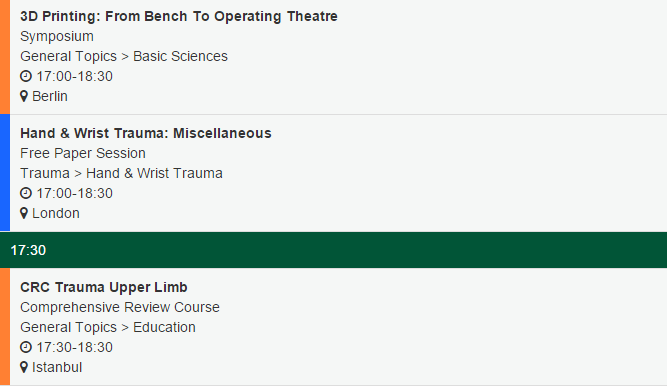Click clock icon in Hand & Wrist Trauma session
Viewport: 667px width, 387px height.
[26, 194]
